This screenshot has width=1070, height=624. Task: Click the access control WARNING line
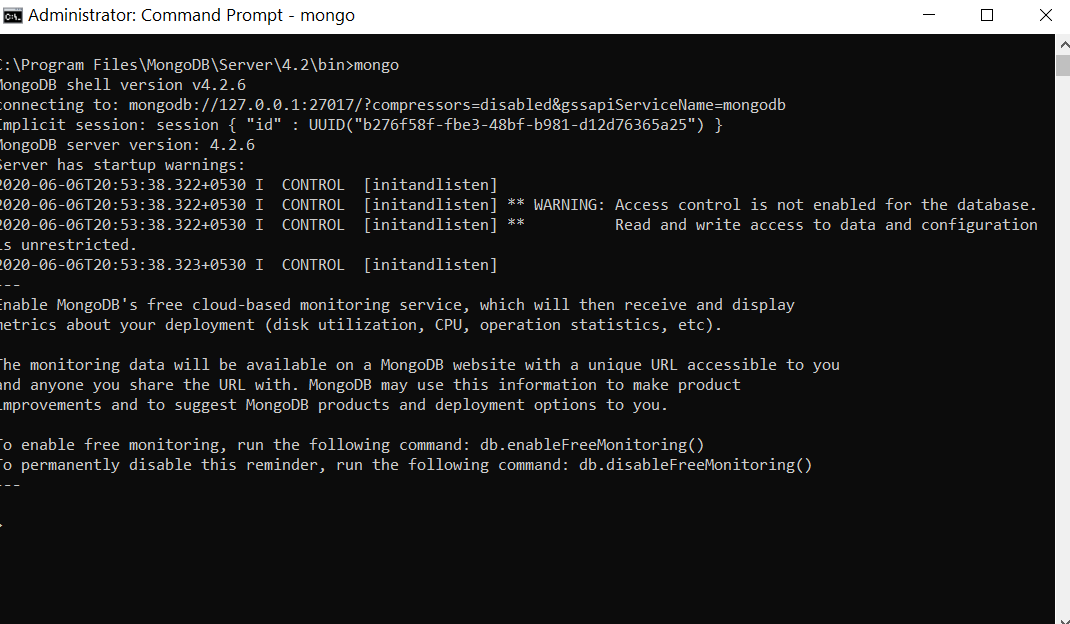(x=700, y=204)
